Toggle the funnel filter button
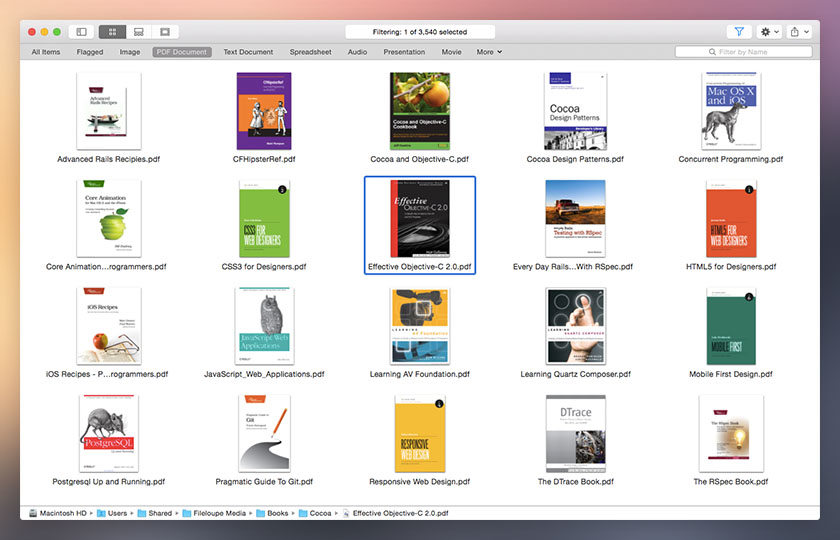The height and width of the screenshot is (540, 840). 739,32
